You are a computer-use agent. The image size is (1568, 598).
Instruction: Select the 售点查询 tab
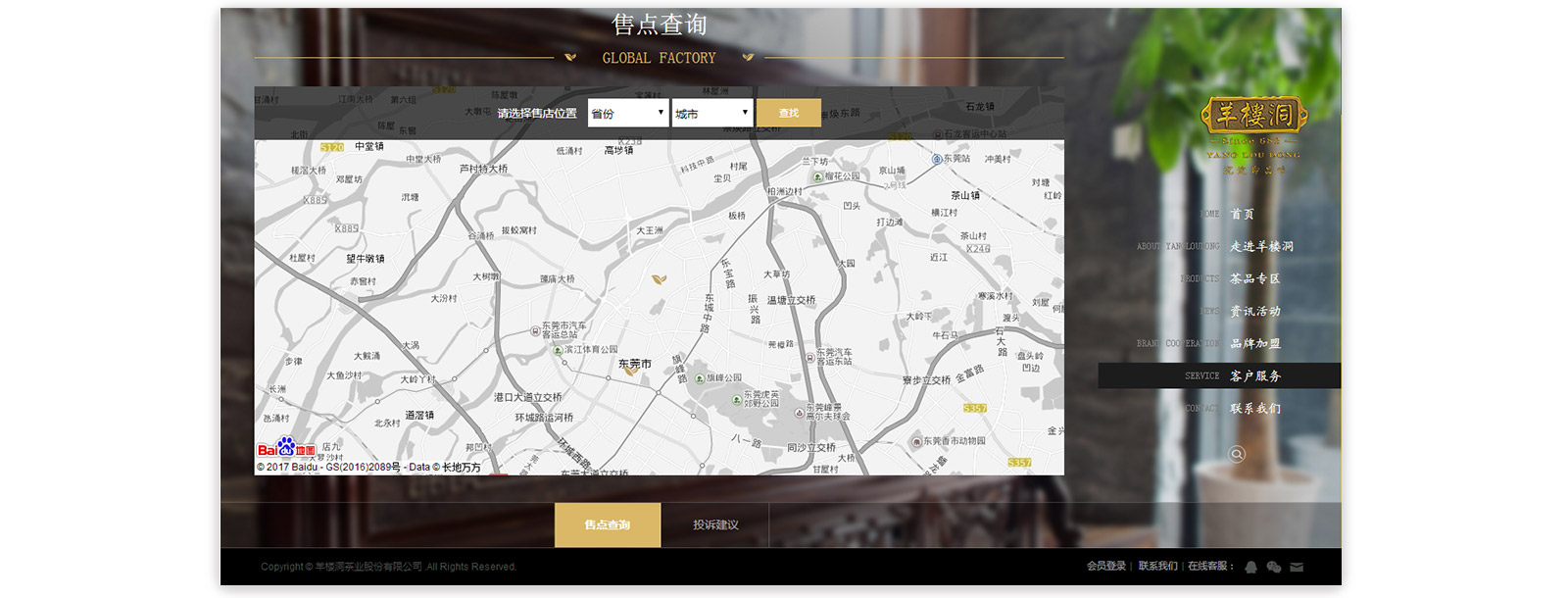tap(608, 524)
